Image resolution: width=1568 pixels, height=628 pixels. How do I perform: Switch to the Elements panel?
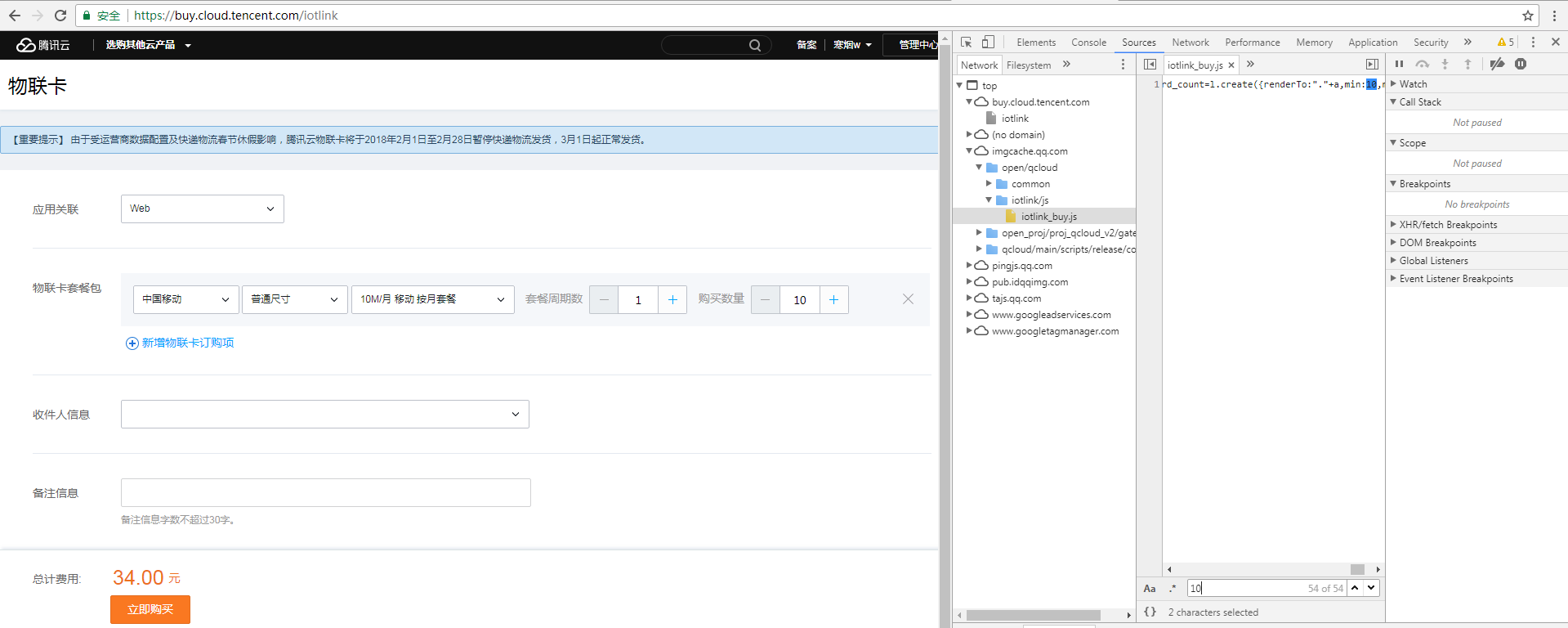click(1036, 43)
